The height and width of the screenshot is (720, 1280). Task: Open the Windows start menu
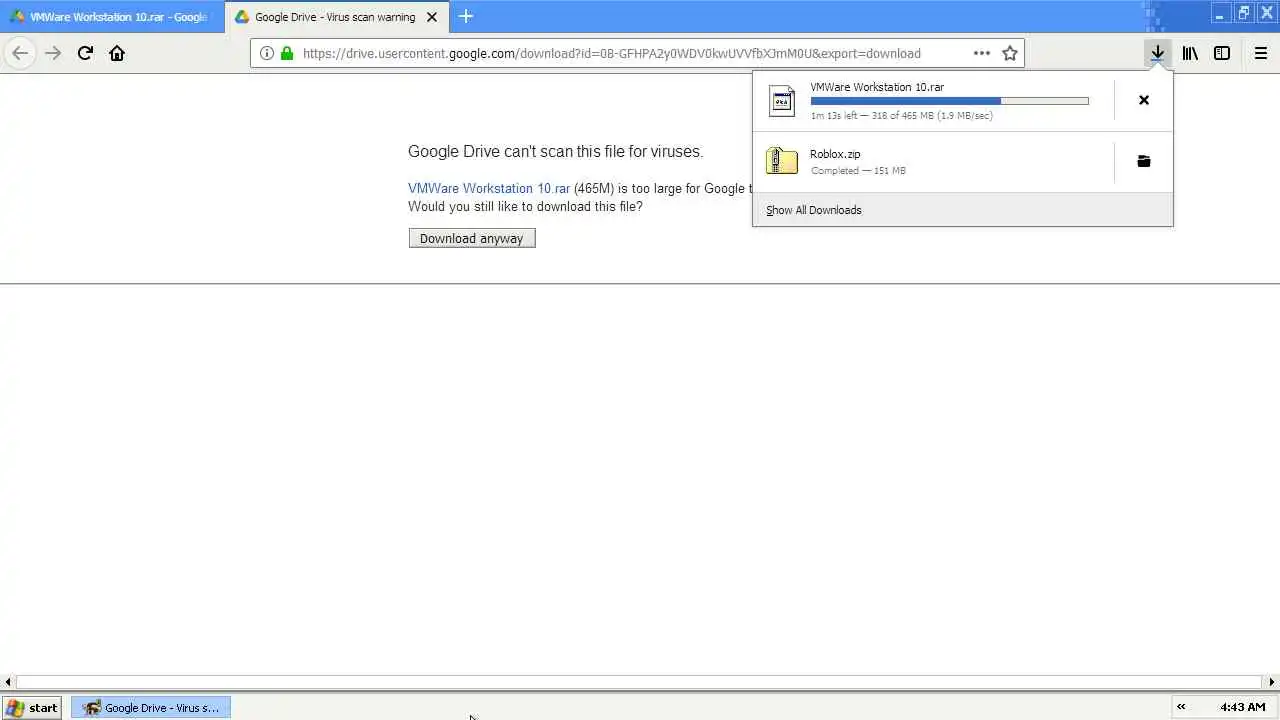pos(32,707)
